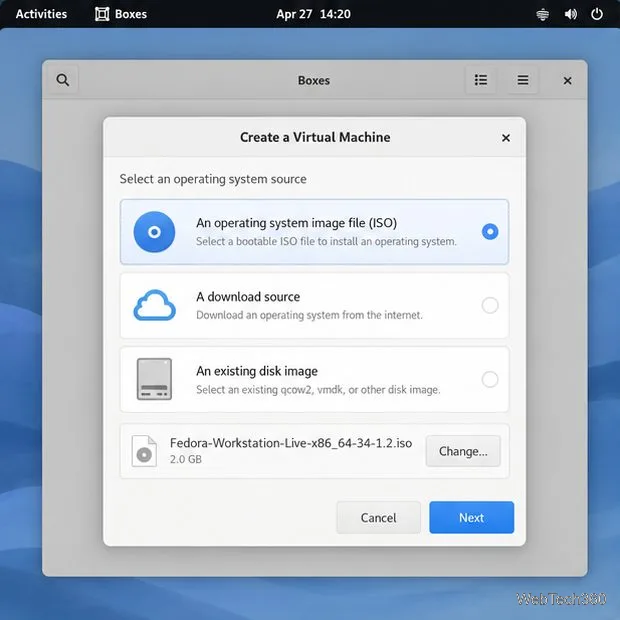Image resolution: width=620 pixels, height=620 pixels.
Task: Switch to list view in Boxes header
Action: [x=481, y=80]
